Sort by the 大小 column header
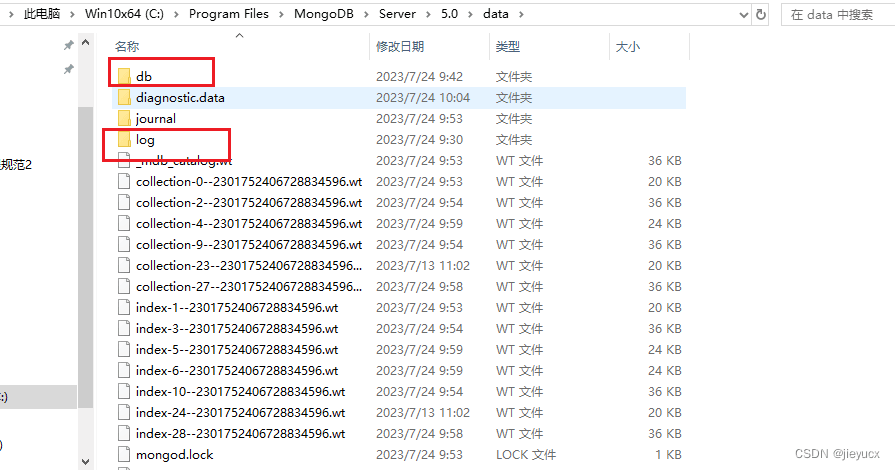 tap(628, 46)
